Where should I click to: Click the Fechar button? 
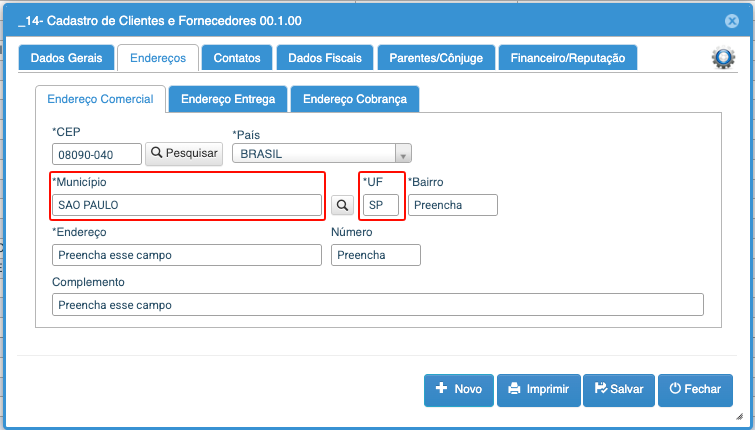click(x=694, y=389)
